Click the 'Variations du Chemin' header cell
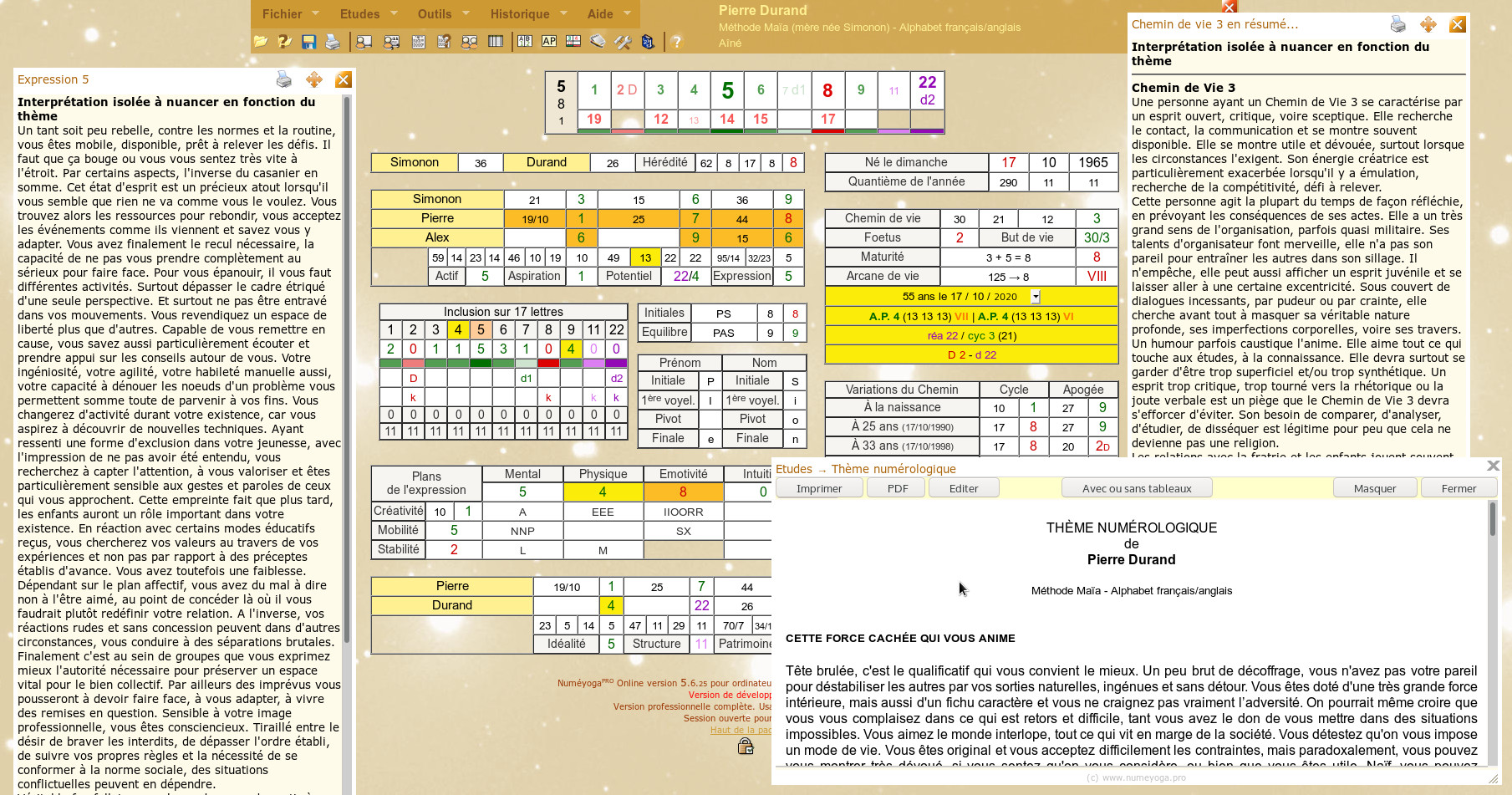 [x=902, y=390]
